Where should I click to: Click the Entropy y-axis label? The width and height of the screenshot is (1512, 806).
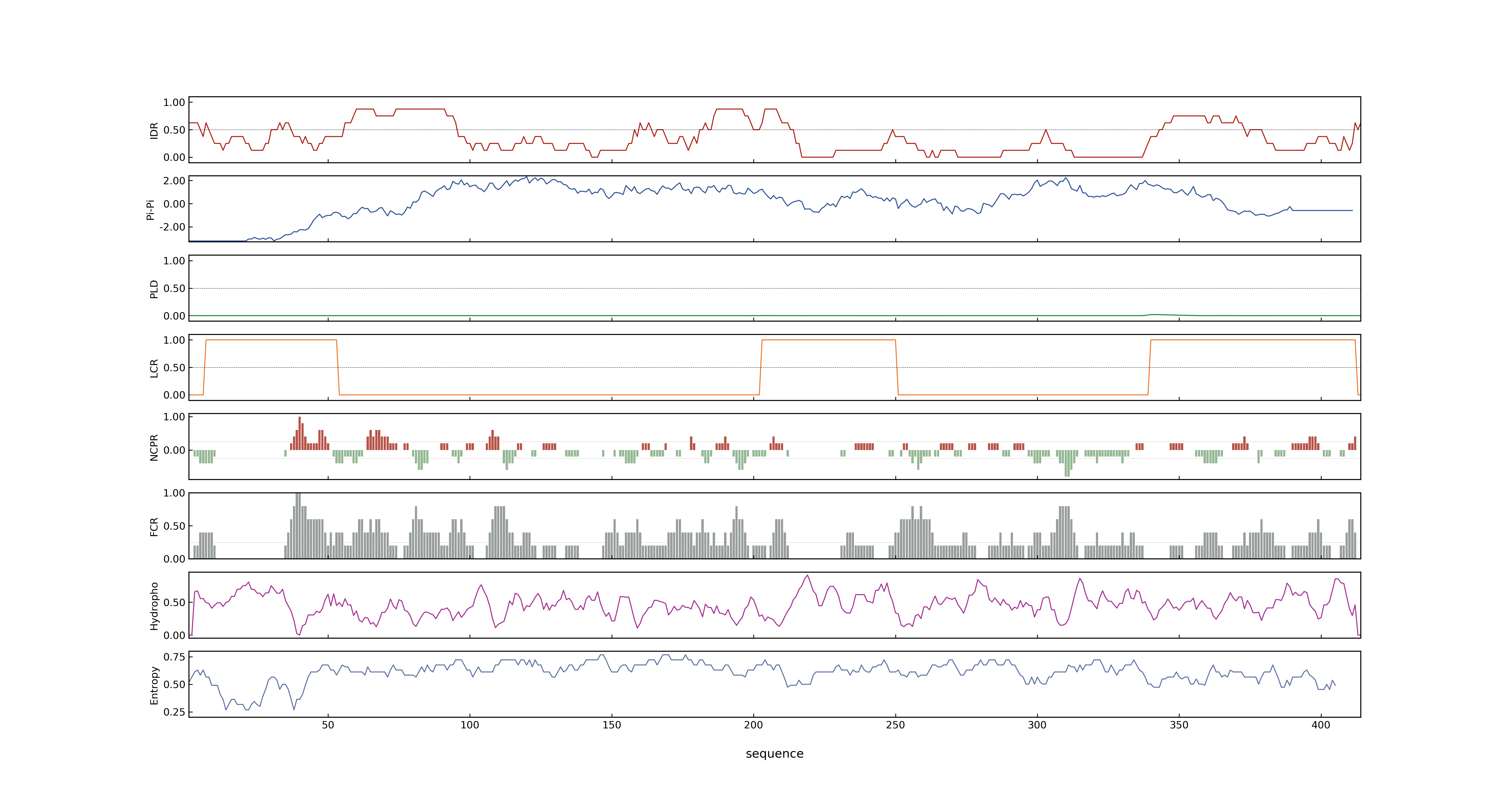pyautogui.click(x=154, y=685)
